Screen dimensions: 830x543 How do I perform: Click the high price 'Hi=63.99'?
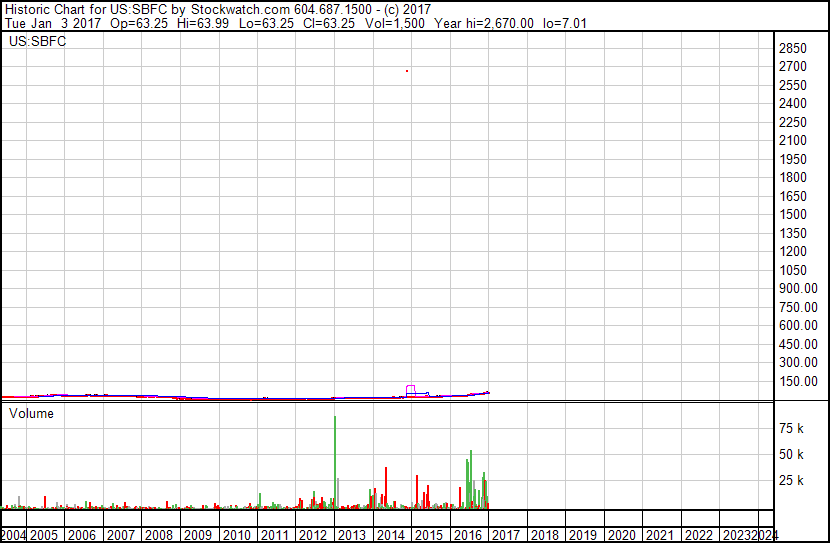tap(203, 23)
